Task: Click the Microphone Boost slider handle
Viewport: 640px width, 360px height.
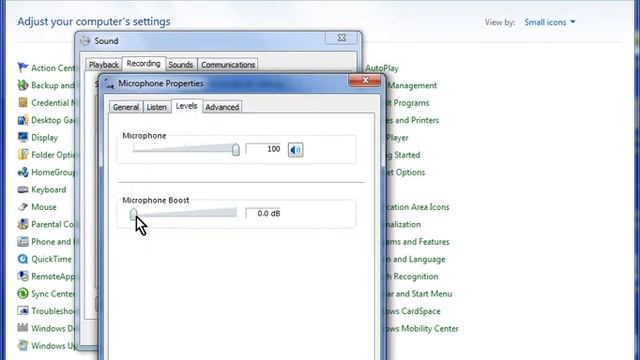Action: coord(133,213)
